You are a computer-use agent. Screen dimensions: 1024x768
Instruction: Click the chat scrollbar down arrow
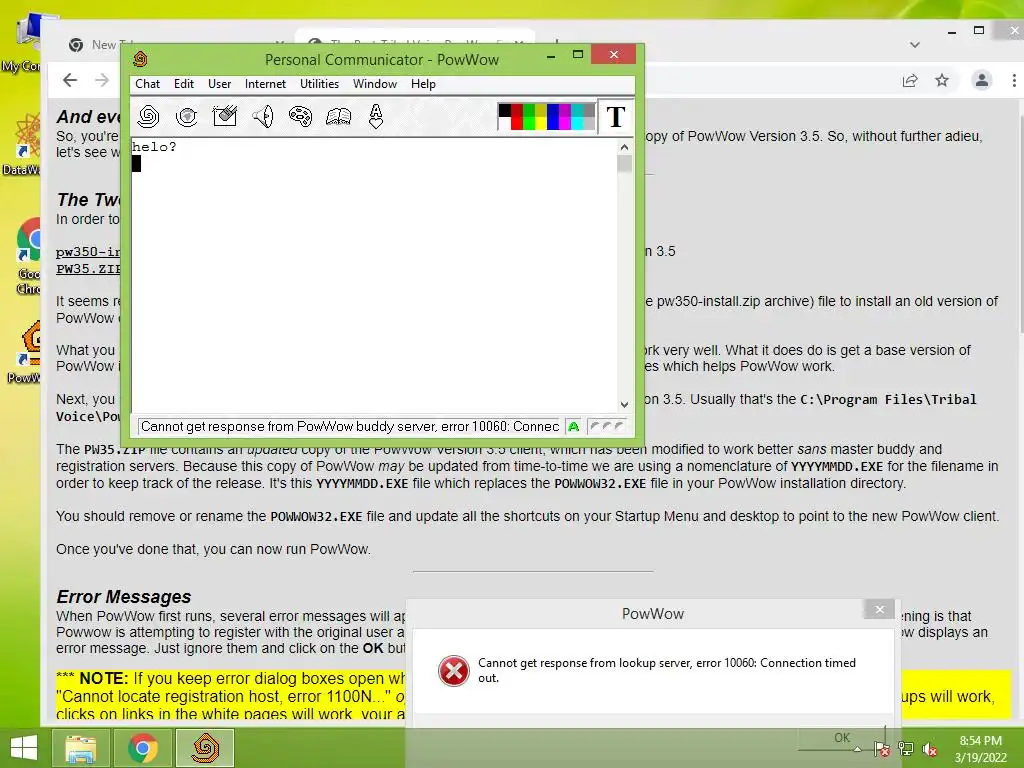(x=624, y=405)
